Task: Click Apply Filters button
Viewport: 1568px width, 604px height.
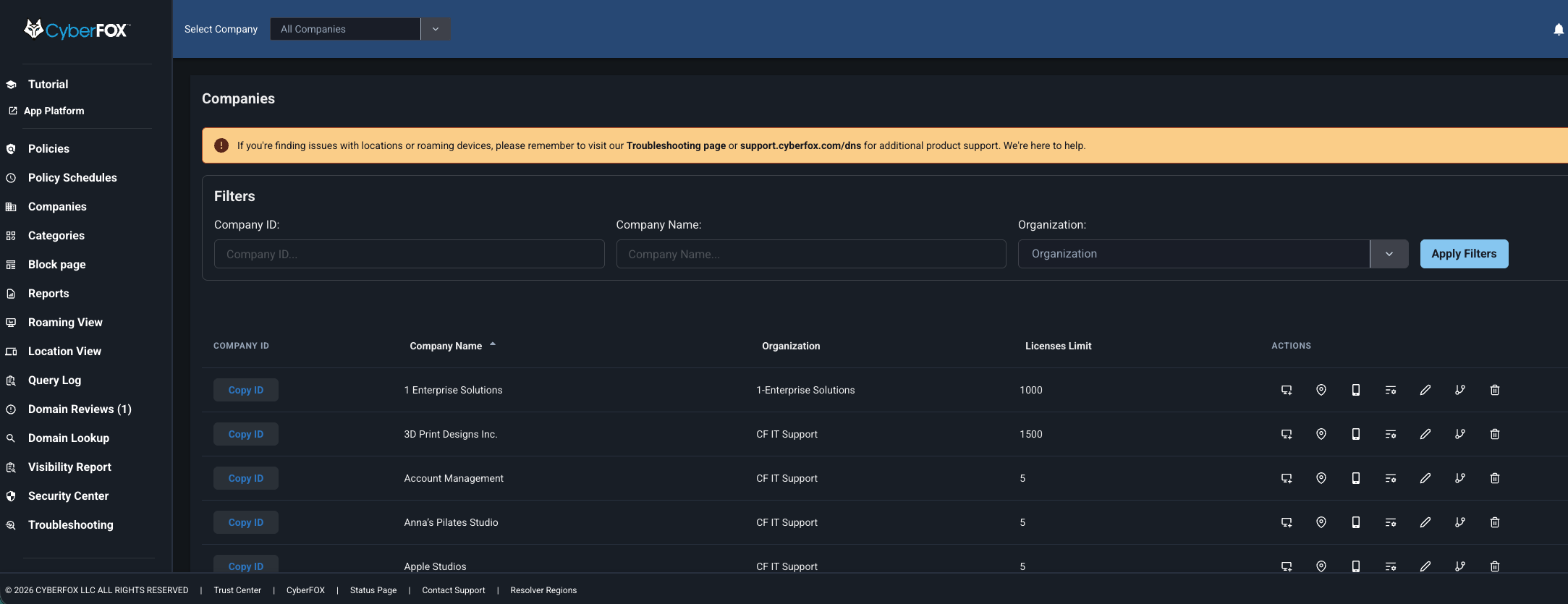Action: [1464, 254]
